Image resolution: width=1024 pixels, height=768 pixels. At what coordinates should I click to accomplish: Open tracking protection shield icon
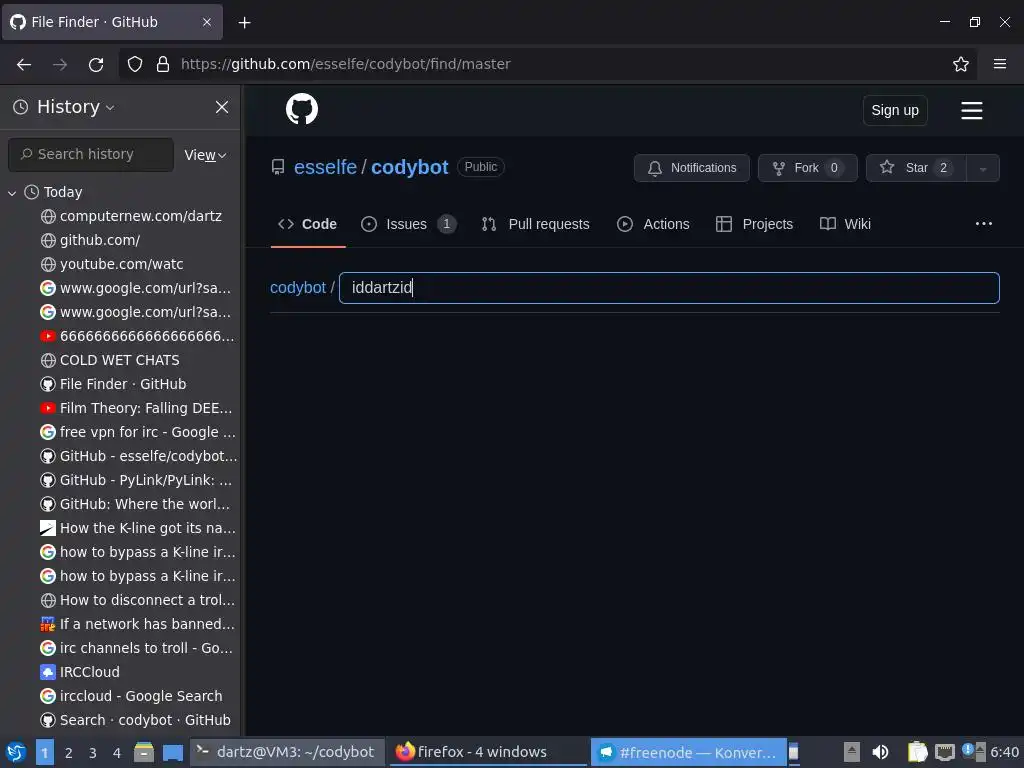[135, 64]
